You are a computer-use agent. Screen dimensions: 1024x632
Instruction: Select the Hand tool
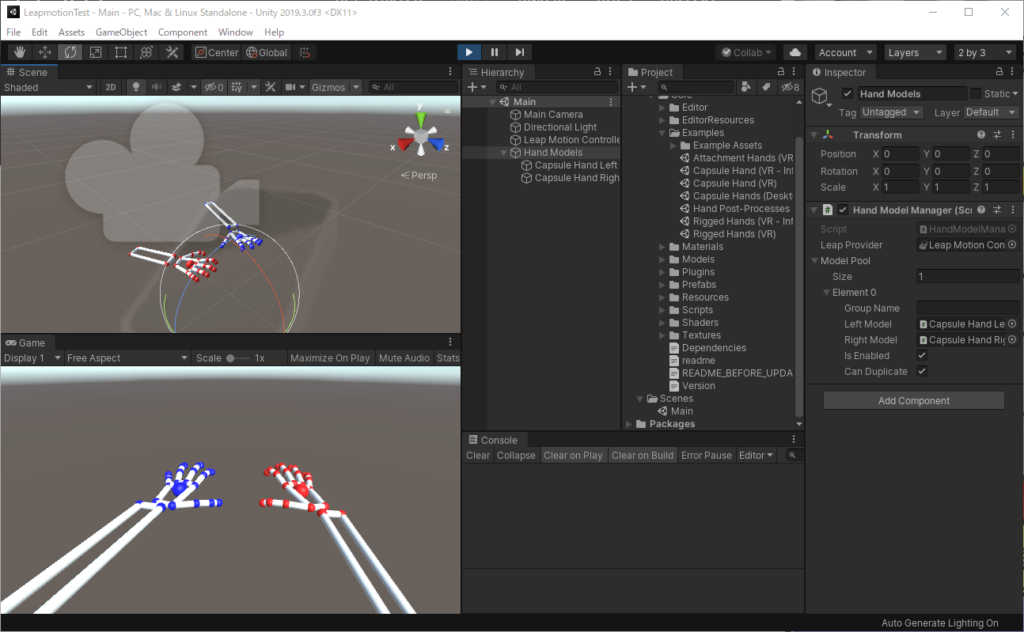[20, 52]
